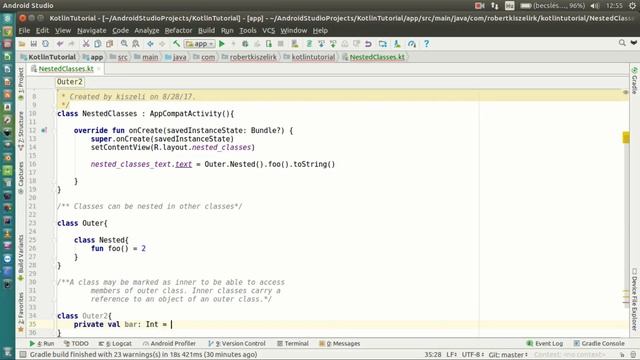Image resolution: width=640 pixels, height=360 pixels.
Task: Select the NestedClasses.kt breadcrumb
Action: (373, 57)
